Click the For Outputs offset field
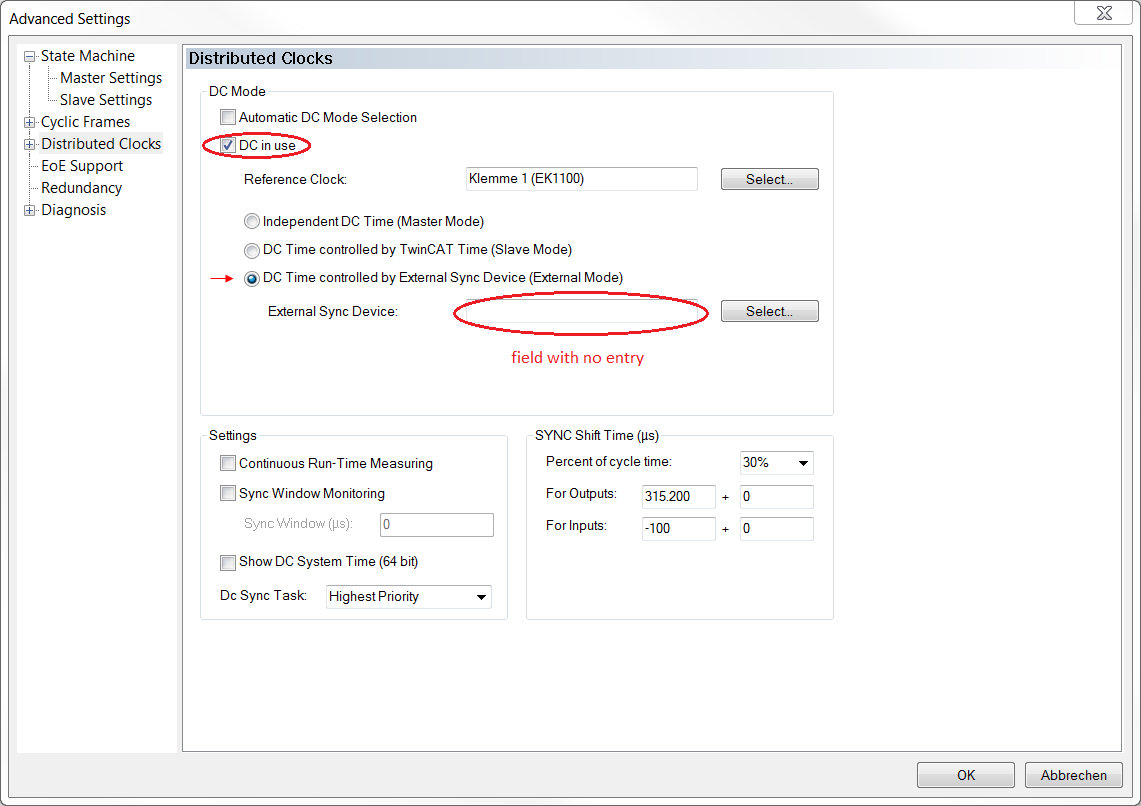The image size is (1141, 806). [776, 496]
